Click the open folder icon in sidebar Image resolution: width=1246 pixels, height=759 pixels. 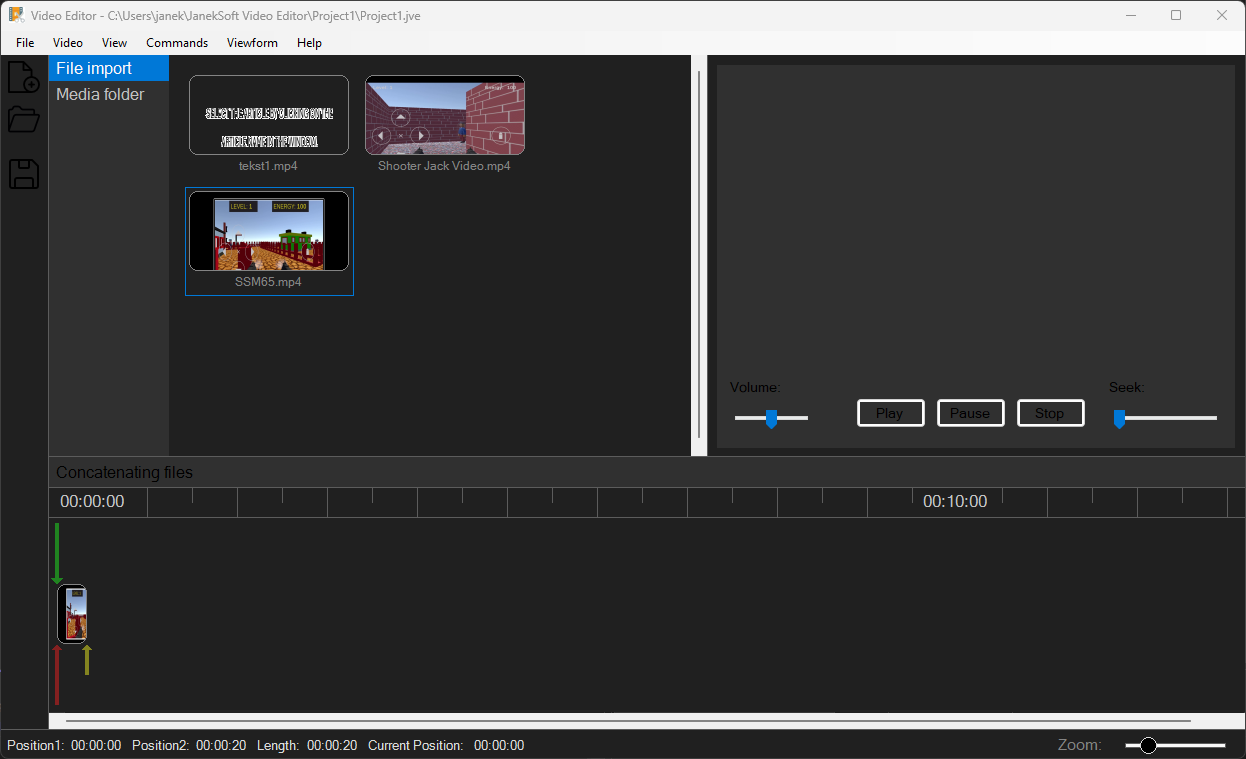[x=23, y=120]
